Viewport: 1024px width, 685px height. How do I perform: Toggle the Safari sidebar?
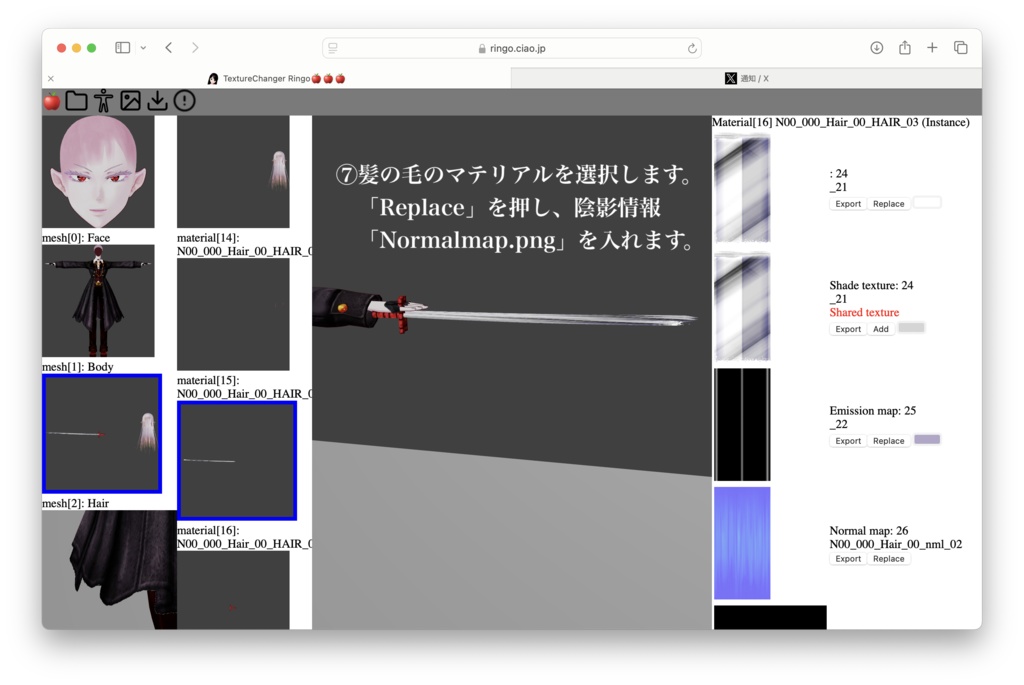click(x=122, y=47)
